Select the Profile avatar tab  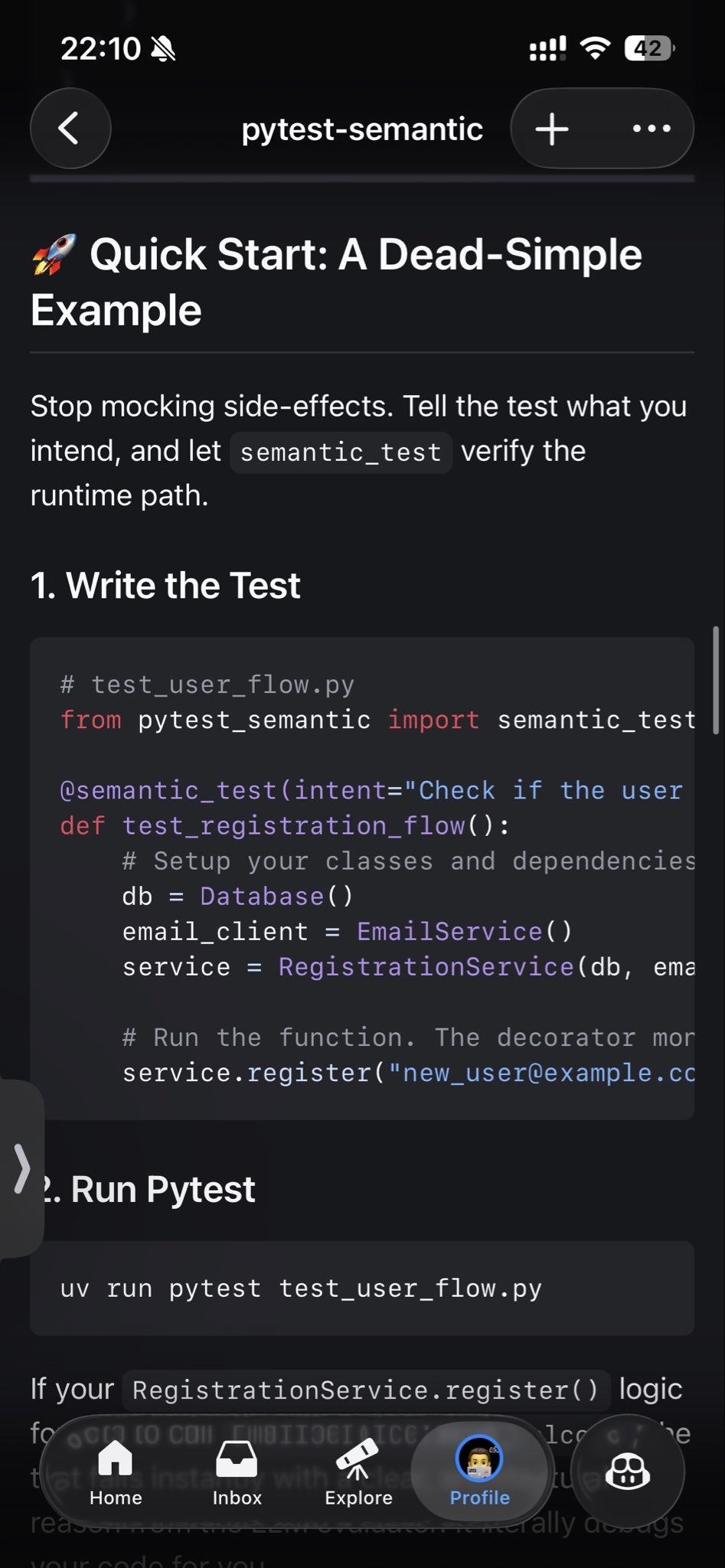(479, 1472)
